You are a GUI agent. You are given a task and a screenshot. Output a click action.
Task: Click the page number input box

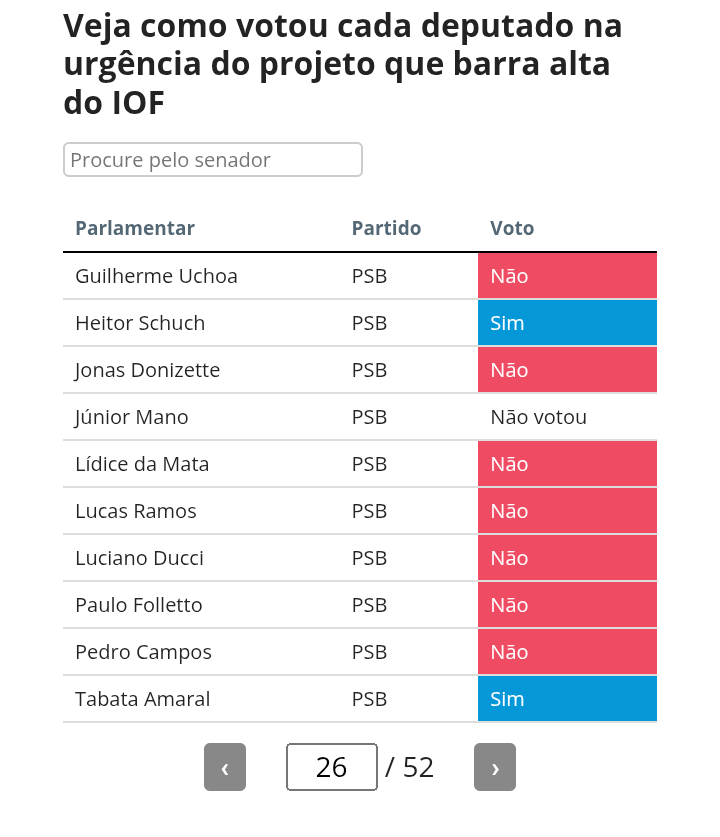tap(332, 767)
